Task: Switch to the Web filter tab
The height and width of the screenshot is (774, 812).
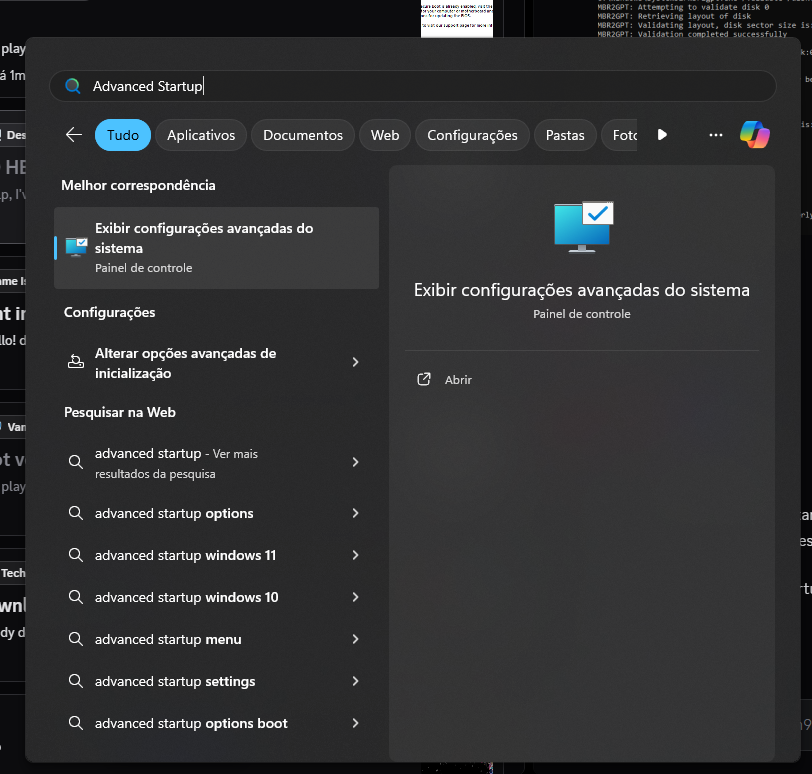Action: pyautogui.click(x=385, y=135)
